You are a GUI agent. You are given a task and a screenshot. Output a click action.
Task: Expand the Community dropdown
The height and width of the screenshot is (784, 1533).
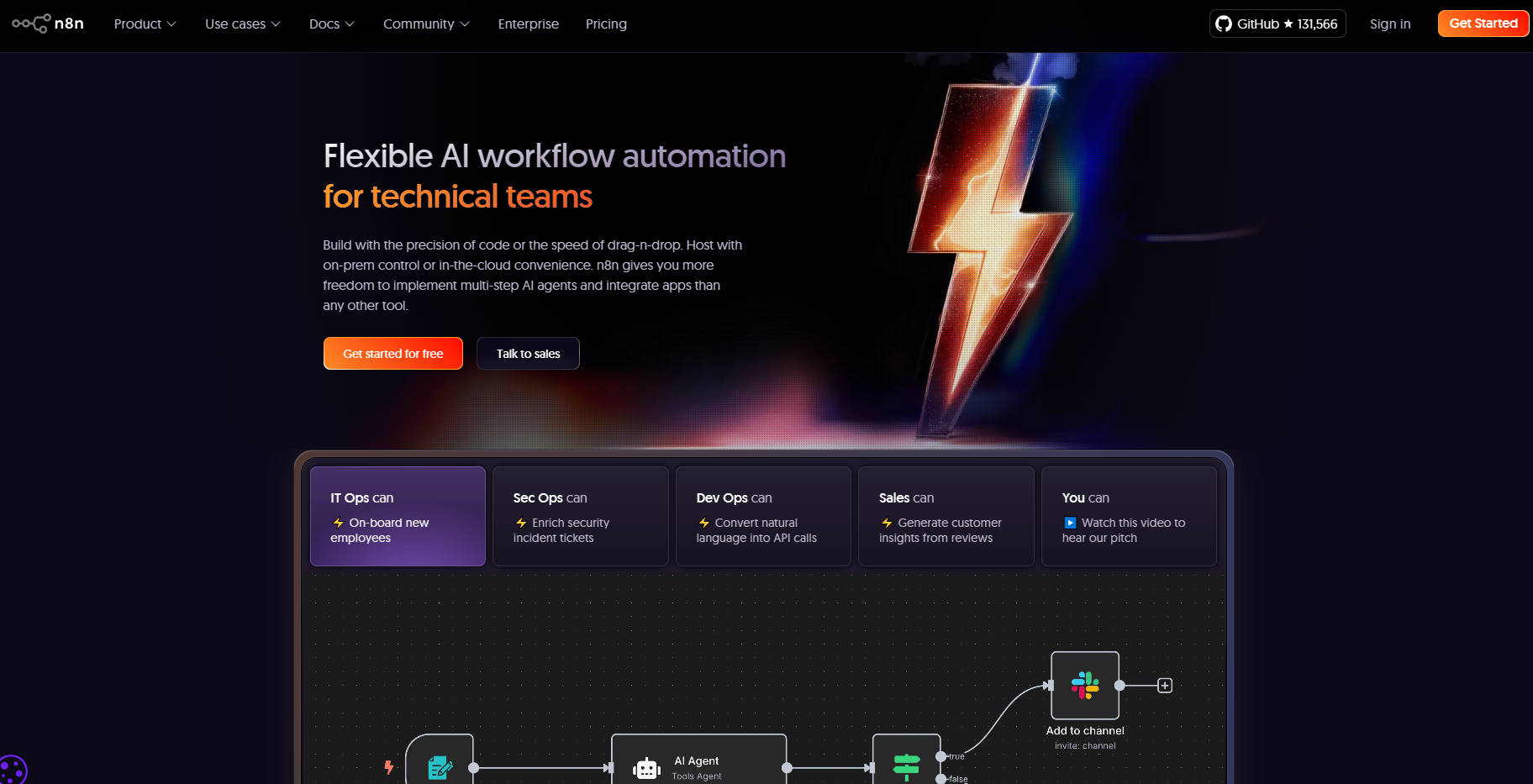[426, 24]
